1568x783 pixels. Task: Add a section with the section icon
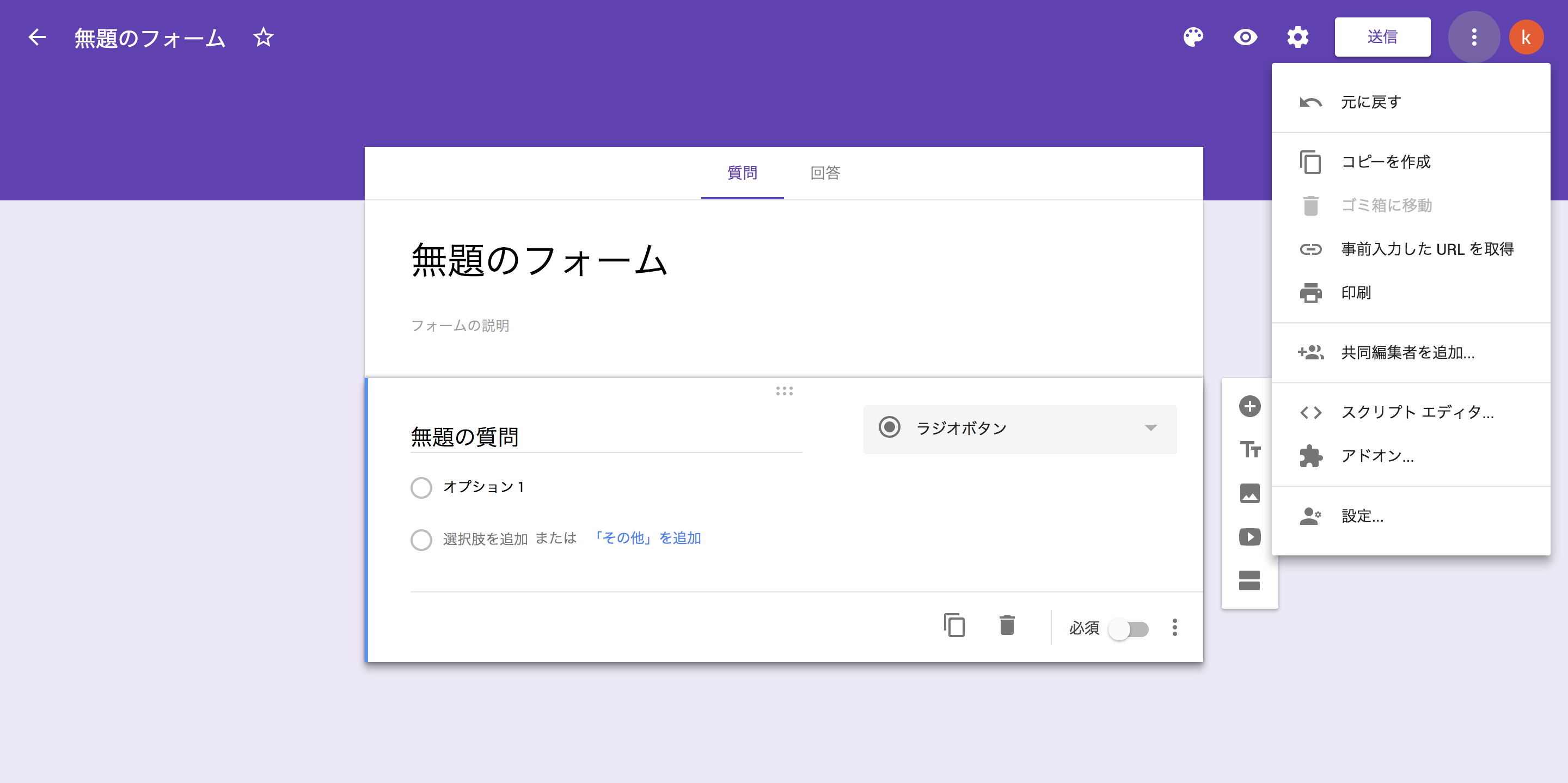1249,580
